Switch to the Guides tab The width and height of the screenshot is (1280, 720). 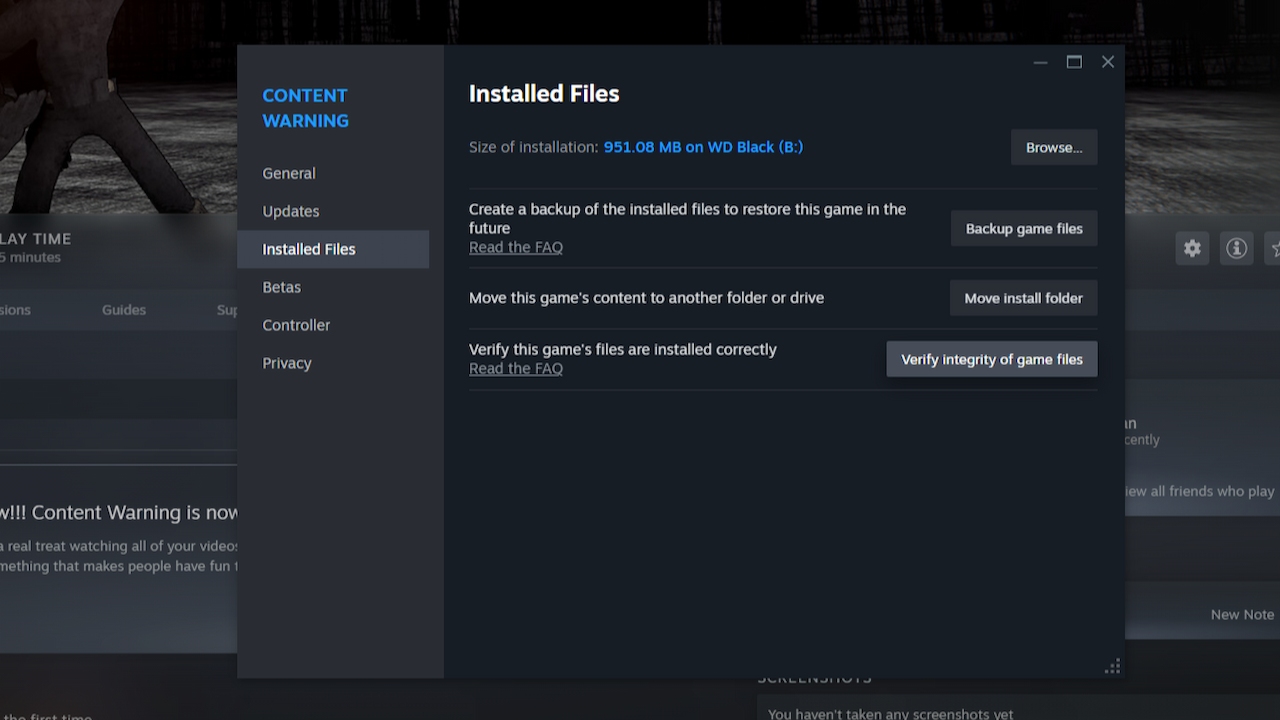124,310
